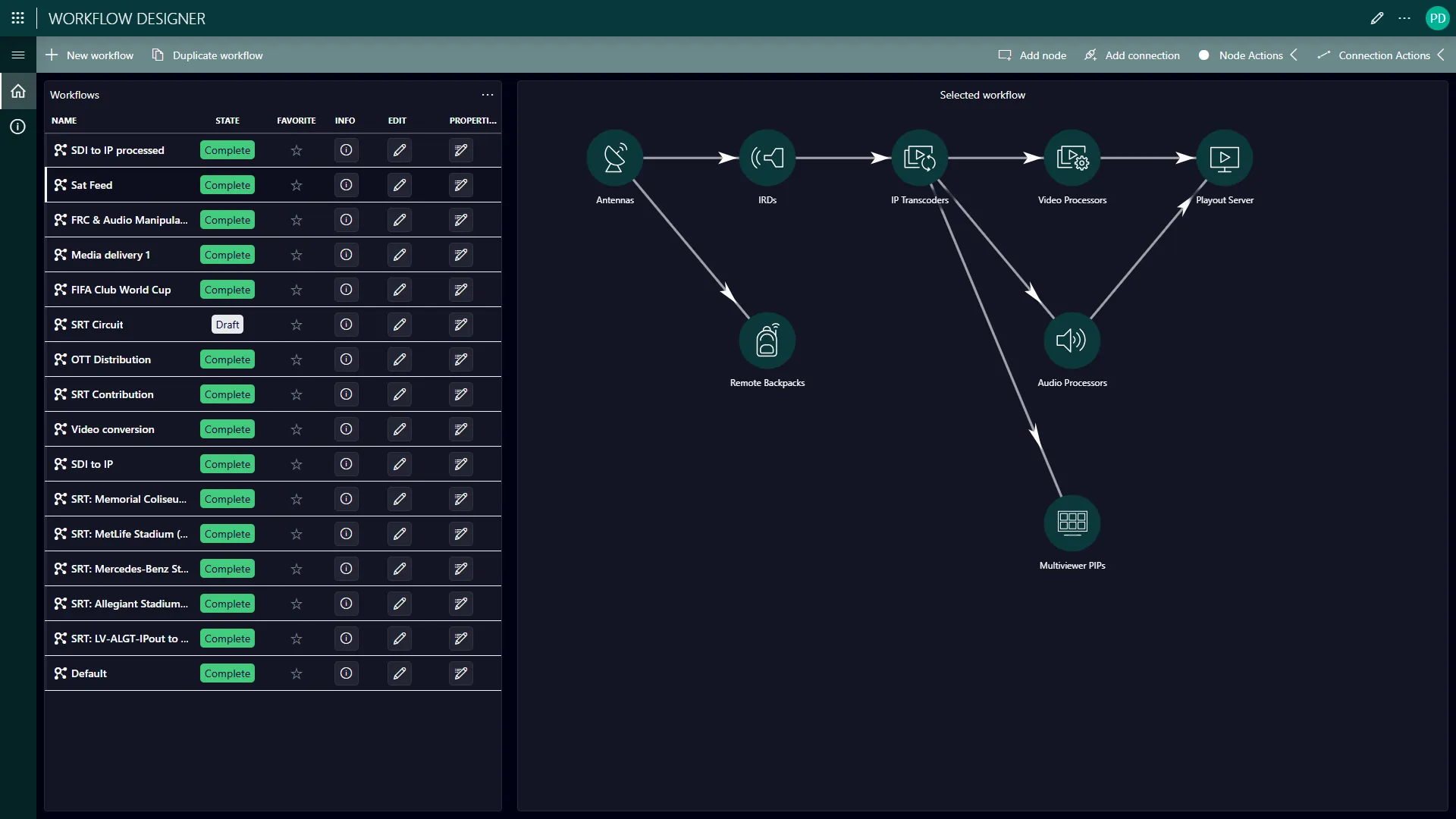Click the header pencil edit icon
Image resolution: width=1456 pixels, height=819 pixels.
point(1377,18)
